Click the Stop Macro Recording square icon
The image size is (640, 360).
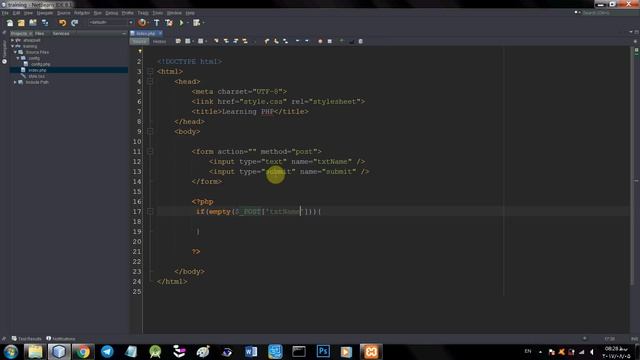(x=330, y=41)
